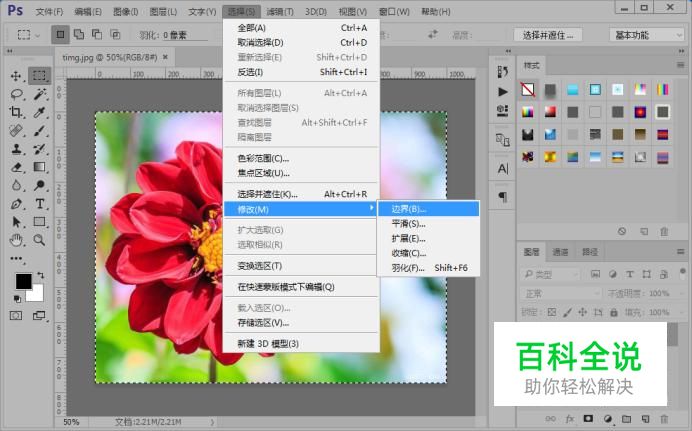Image resolution: width=692 pixels, height=431 pixels.
Task: Choose 存储选区(V)... menu item
Action: pyautogui.click(x=301, y=323)
